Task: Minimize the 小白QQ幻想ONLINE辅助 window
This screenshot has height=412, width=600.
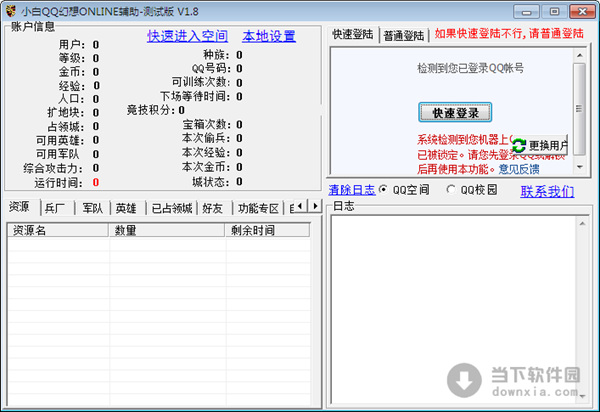Action: 526,11
